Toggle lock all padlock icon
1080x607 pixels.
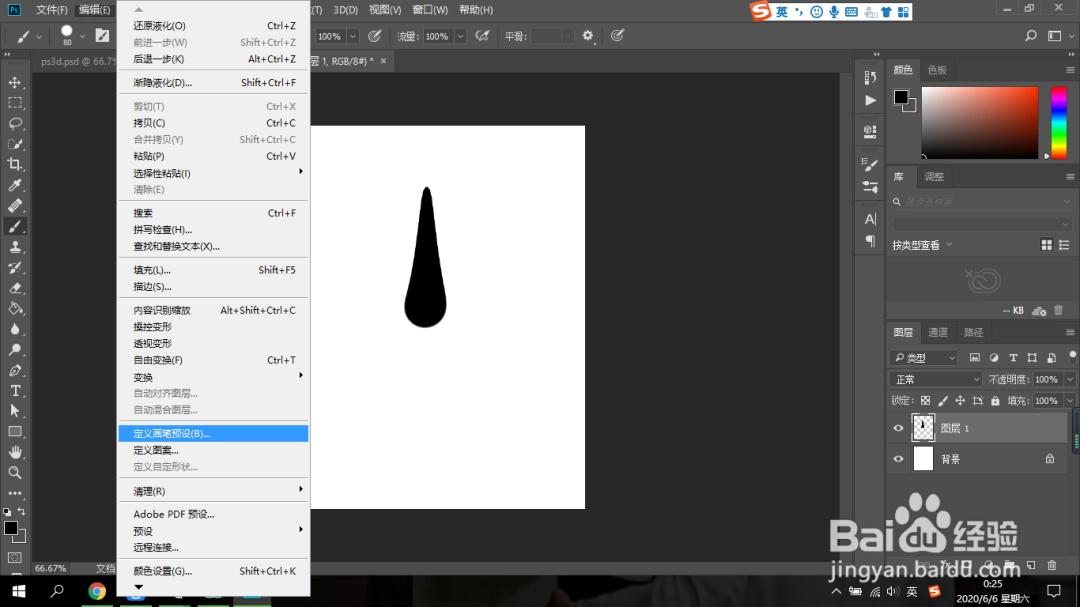point(995,400)
